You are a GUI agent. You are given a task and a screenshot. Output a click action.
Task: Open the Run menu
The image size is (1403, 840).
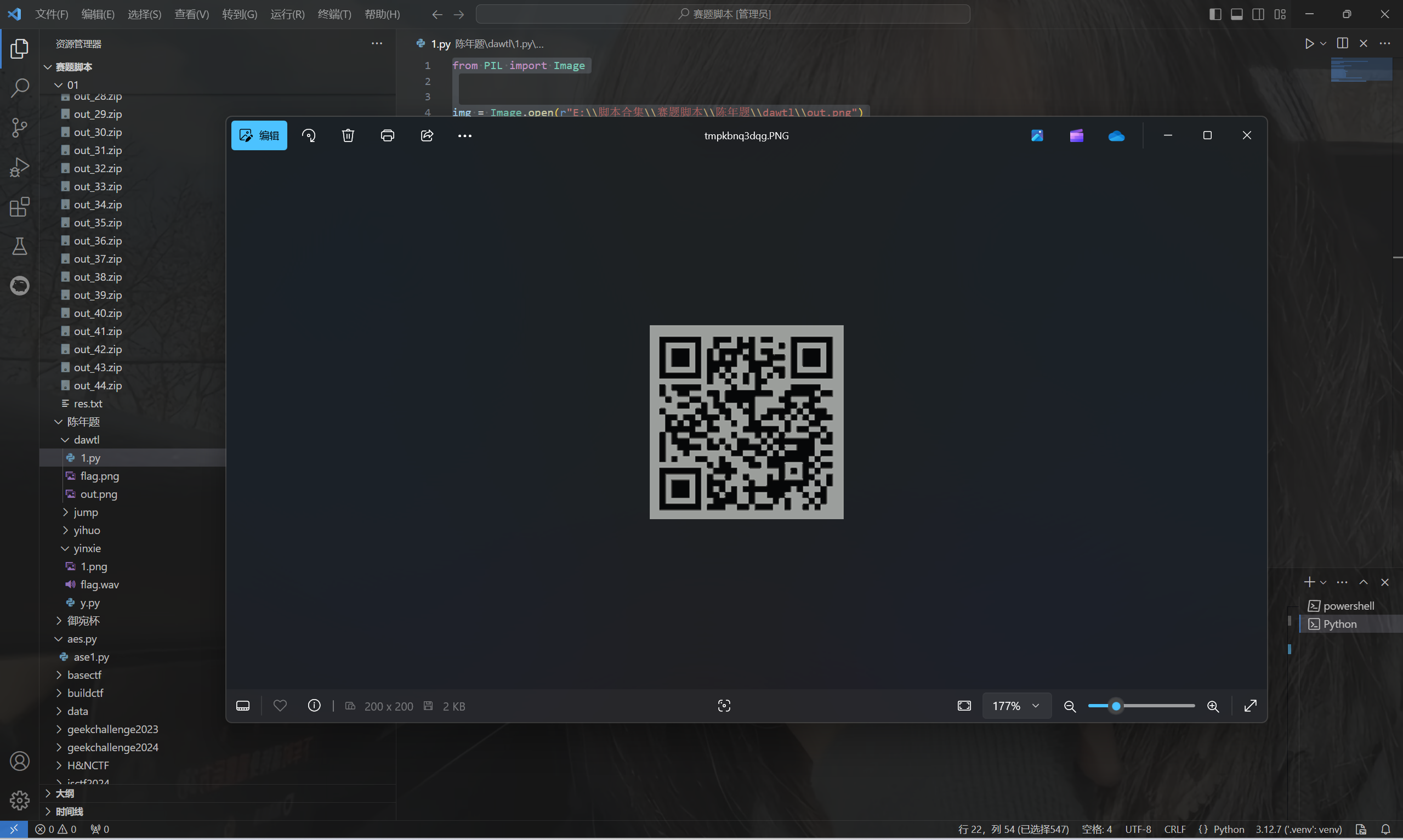tap(287, 14)
